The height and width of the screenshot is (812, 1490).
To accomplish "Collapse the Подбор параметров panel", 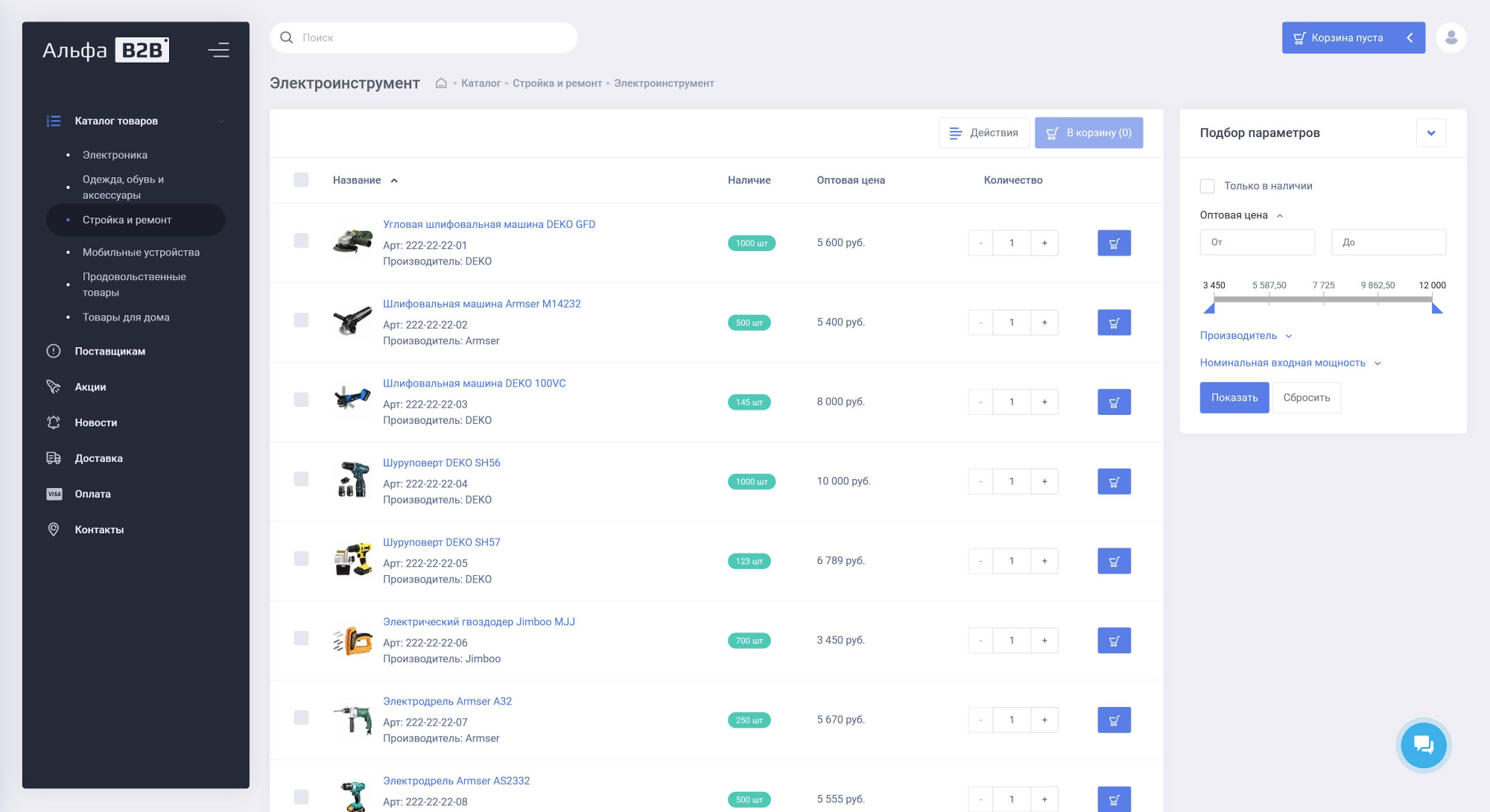I will tap(1430, 133).
